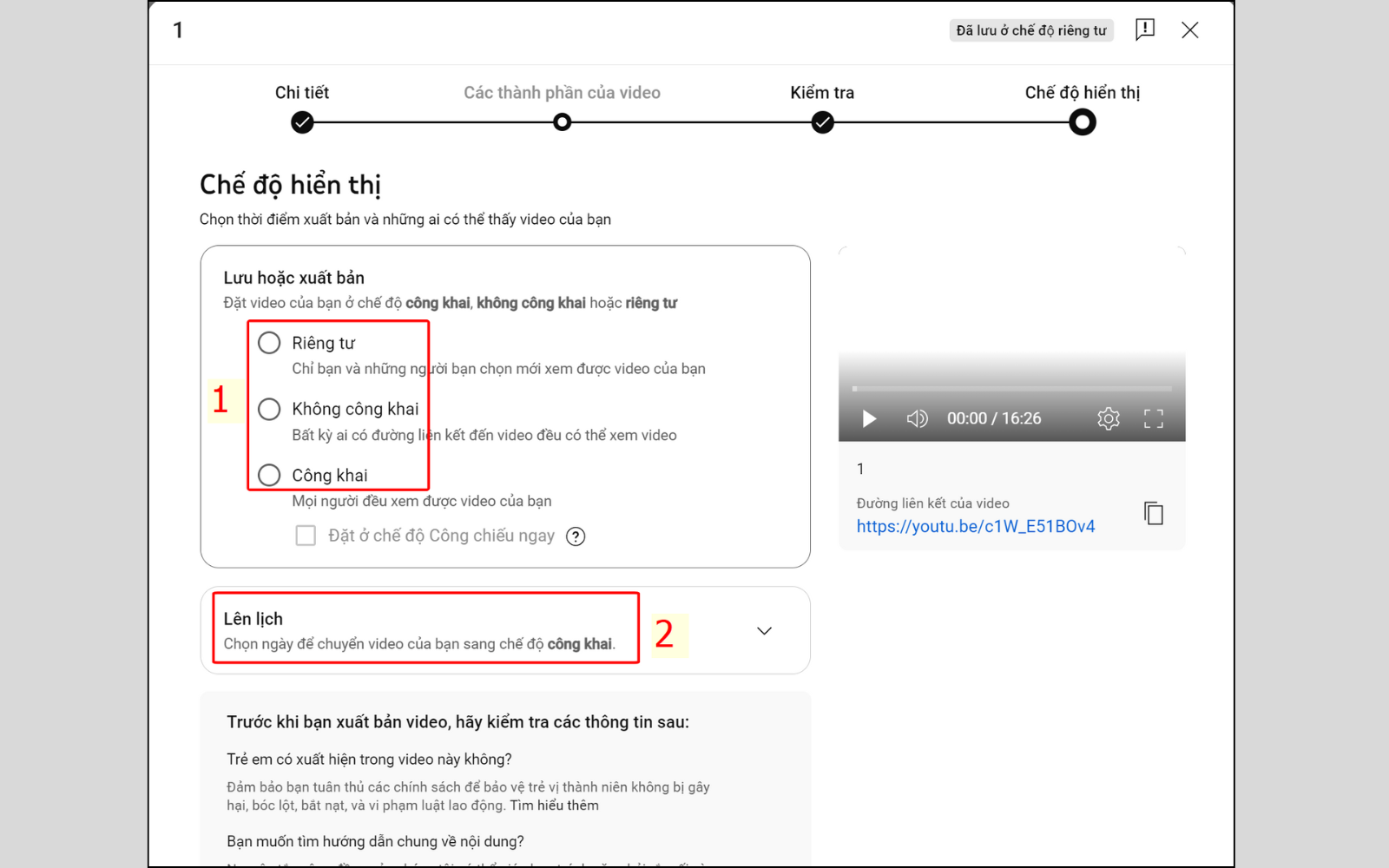The height and width of the screenshot is (868, 1389).
Task: Enter fullscreen on video preview
Action: [x=1154, y=419]
